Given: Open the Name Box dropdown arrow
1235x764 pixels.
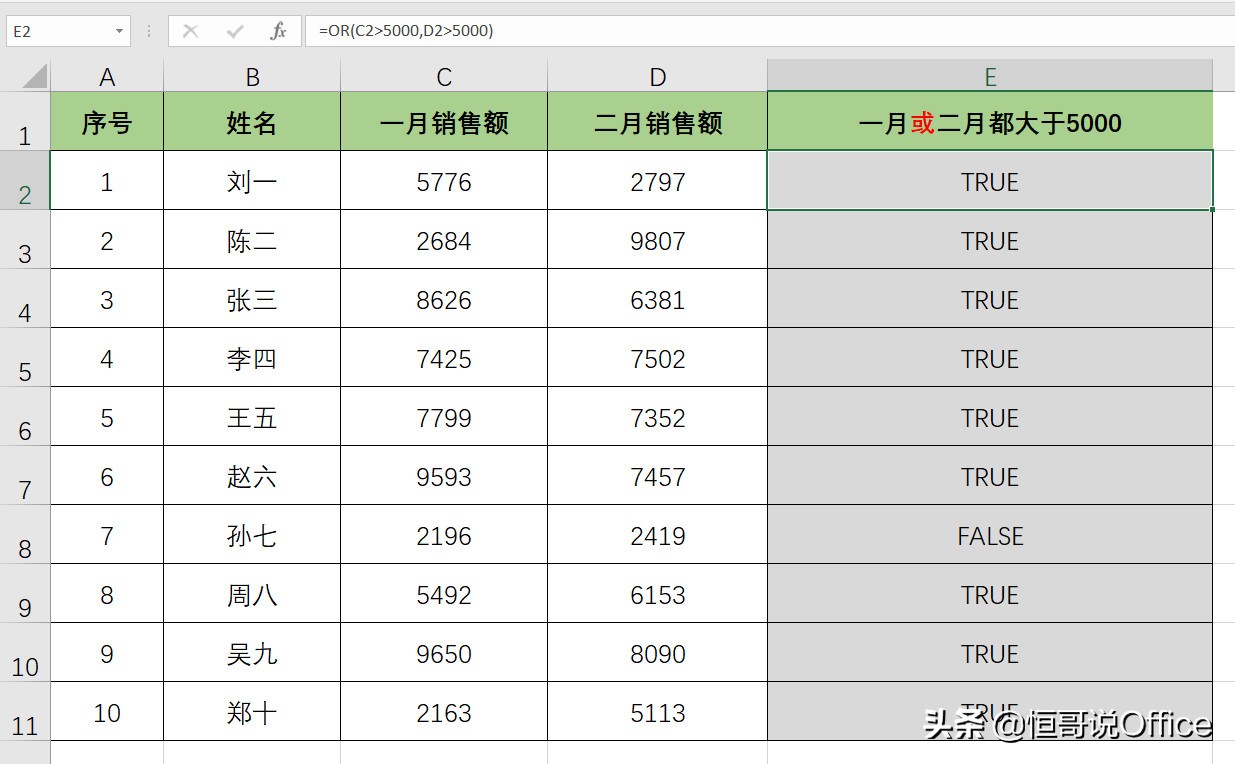Looking at the screenshot, I should pos(120,30).
